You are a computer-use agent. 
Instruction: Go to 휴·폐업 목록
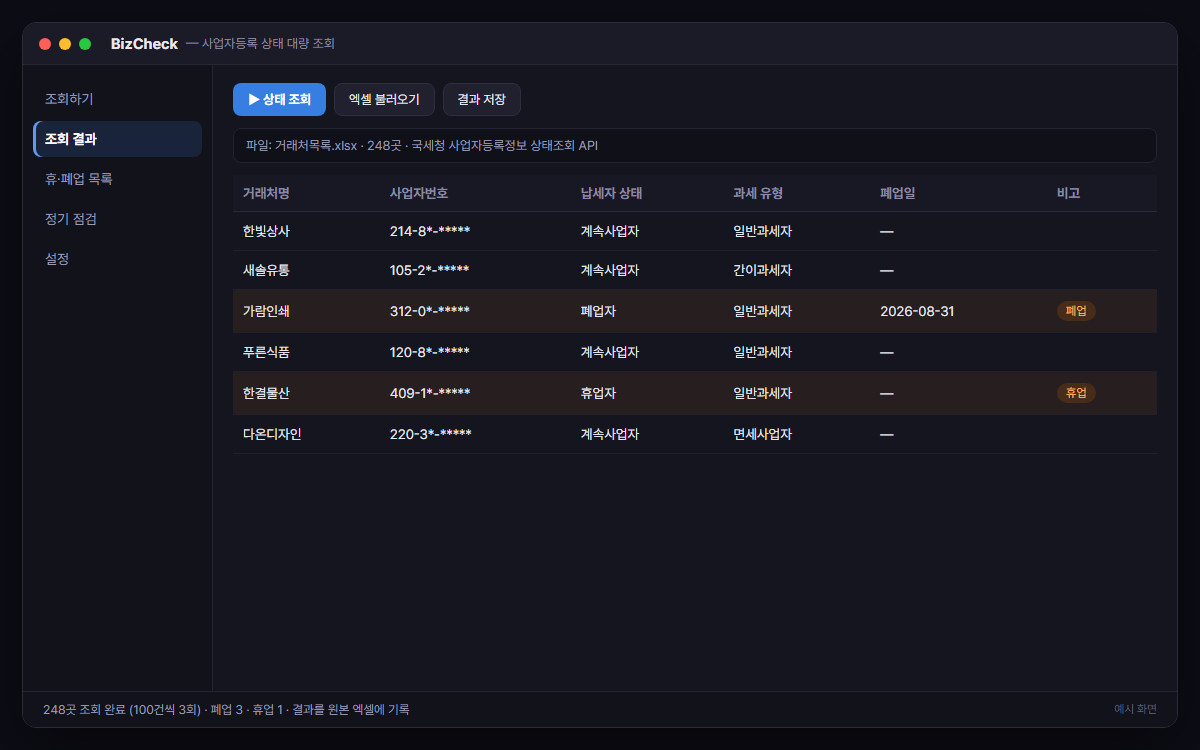(x=118, y=179)
